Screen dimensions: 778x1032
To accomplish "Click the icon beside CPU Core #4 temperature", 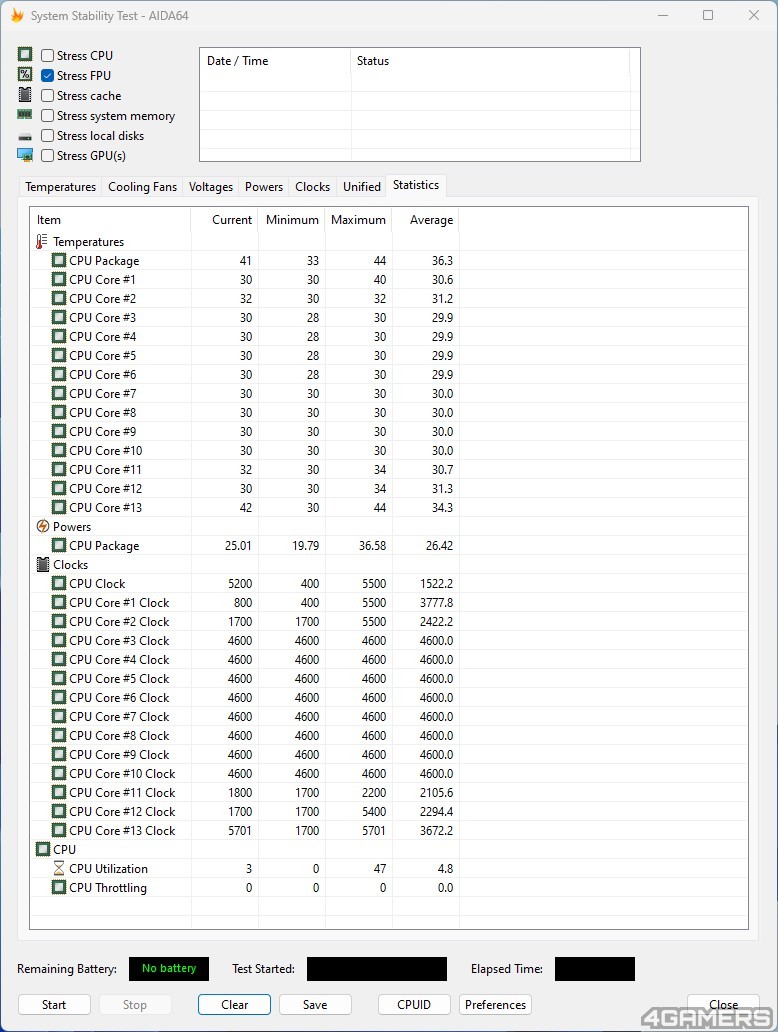I will tap(59, 336).
